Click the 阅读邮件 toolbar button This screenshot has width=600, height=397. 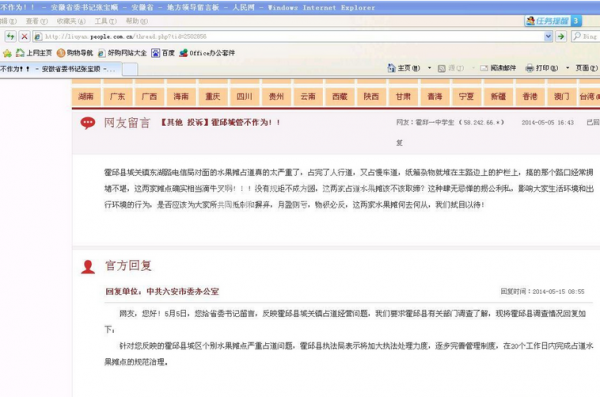click(x=498, y=68)
